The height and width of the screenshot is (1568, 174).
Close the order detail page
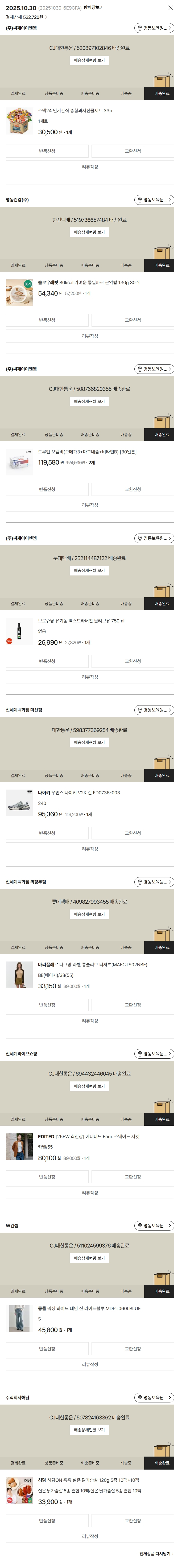(170, 8)
